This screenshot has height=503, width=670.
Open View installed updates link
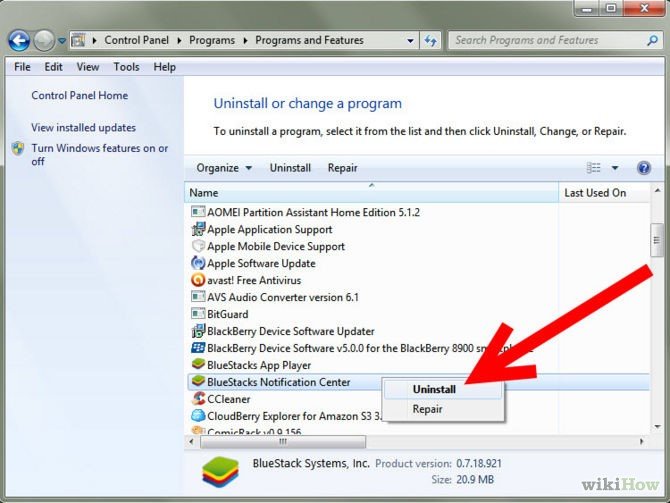(83, 128)
